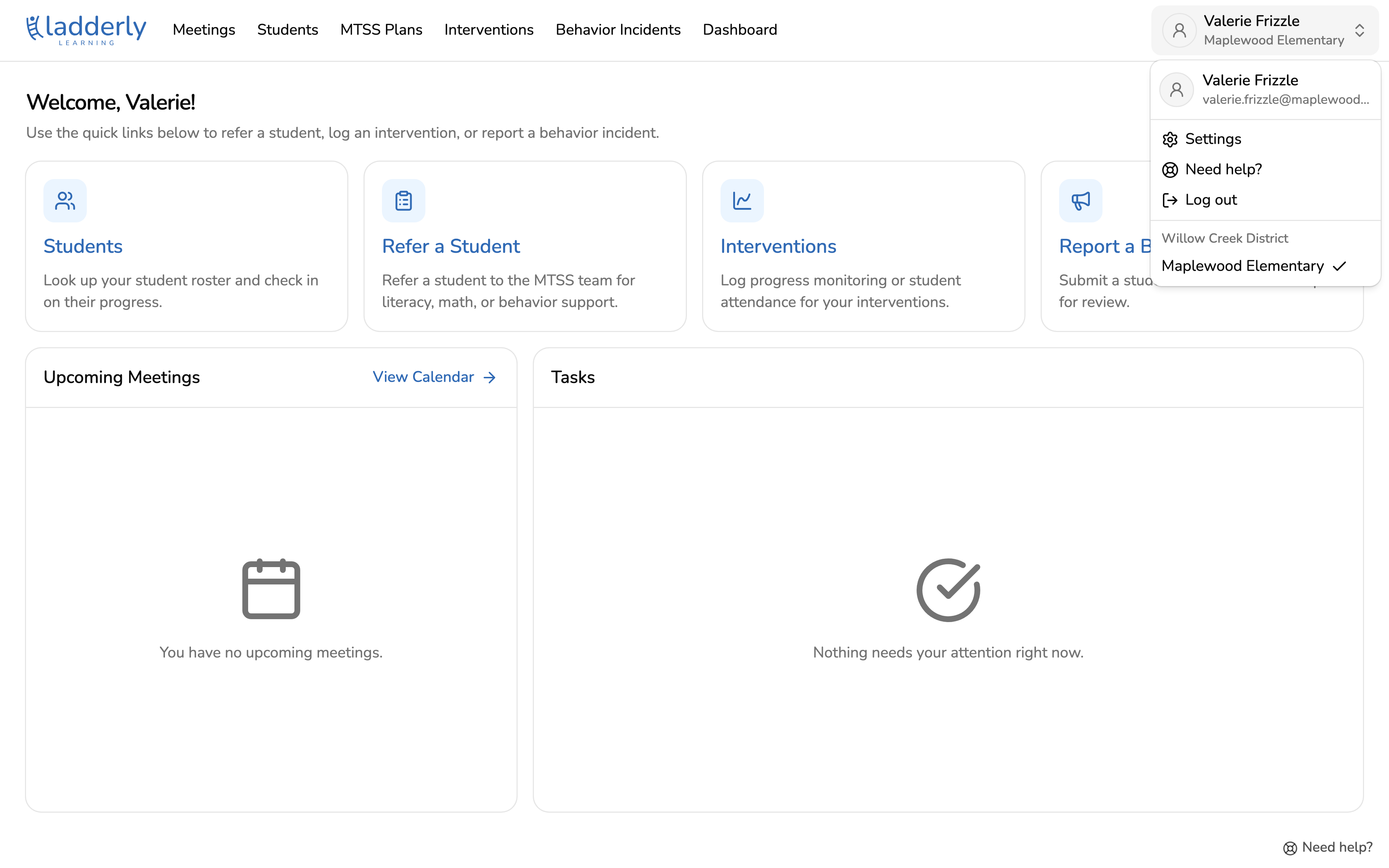Open the Interventions nav item

tap(489, 30)
